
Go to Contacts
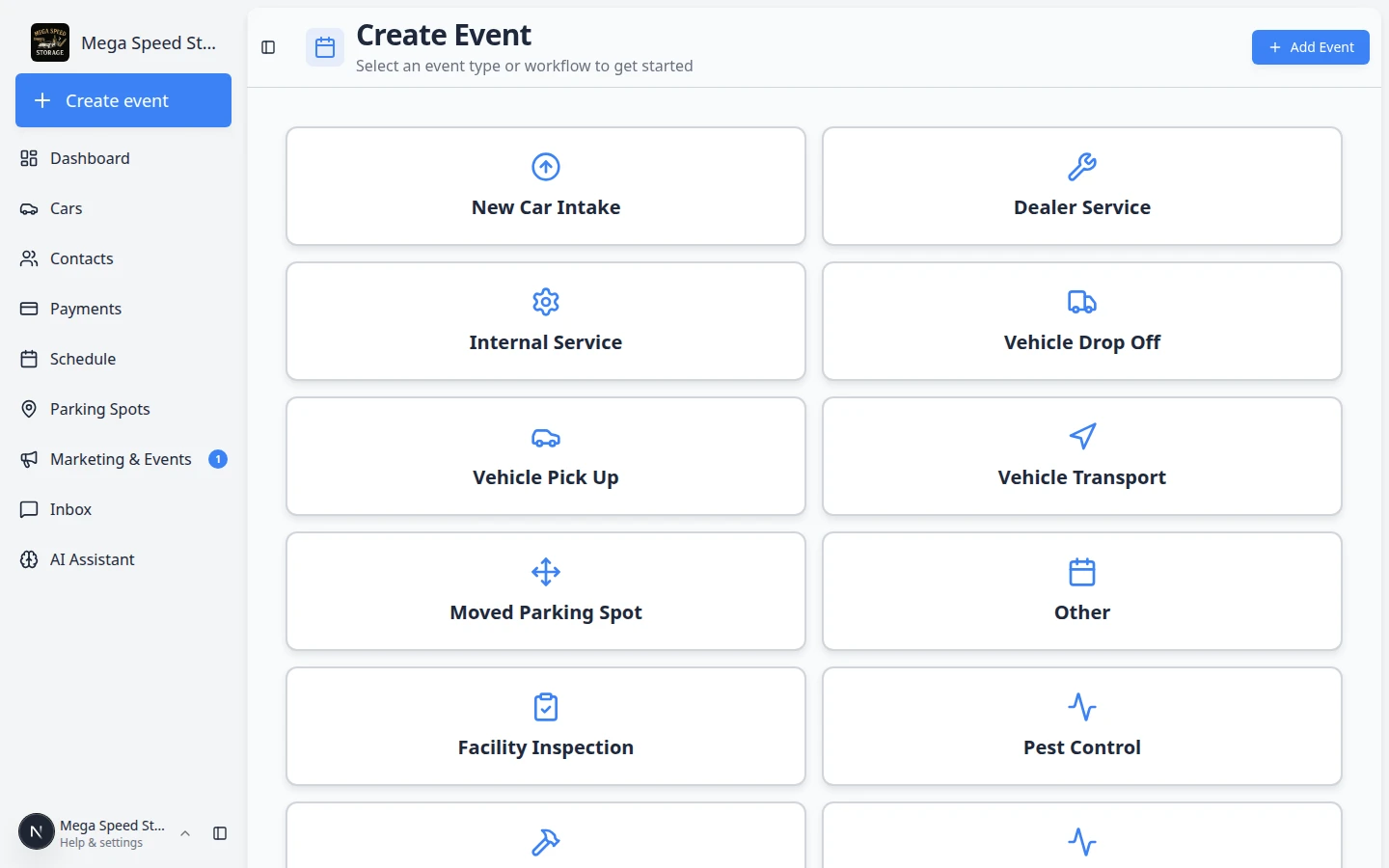pyautogui.click(x=123, y=258)
